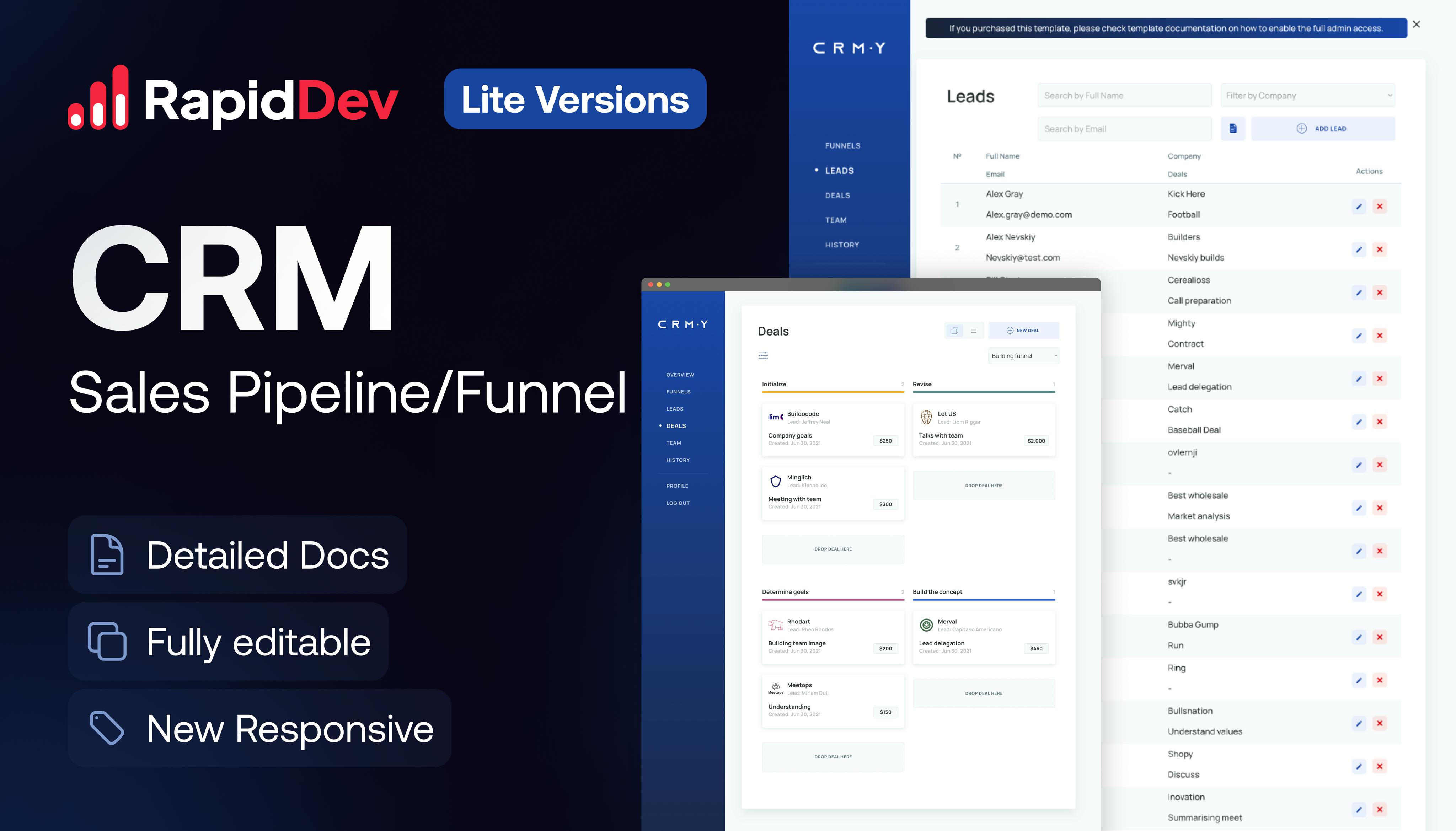Delete the Alex Nevskiy lead with the red X

click(x=1380, y=250)
